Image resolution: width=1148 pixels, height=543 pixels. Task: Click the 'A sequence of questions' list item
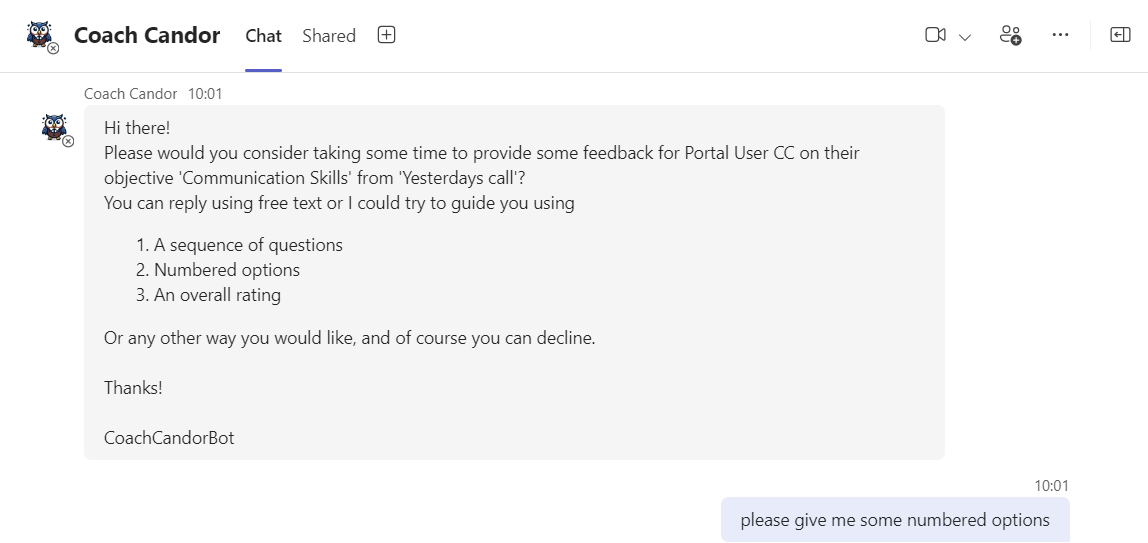(x=239, y=245)
